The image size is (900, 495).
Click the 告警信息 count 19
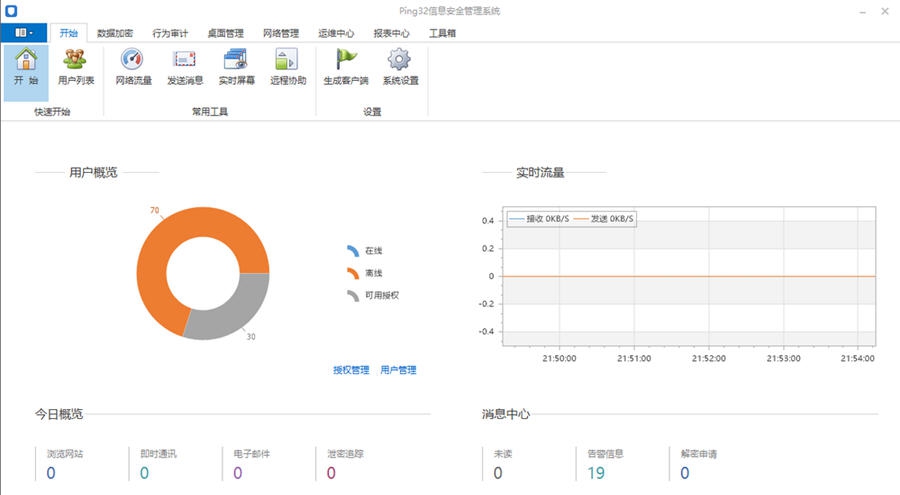tap(596, 472)
